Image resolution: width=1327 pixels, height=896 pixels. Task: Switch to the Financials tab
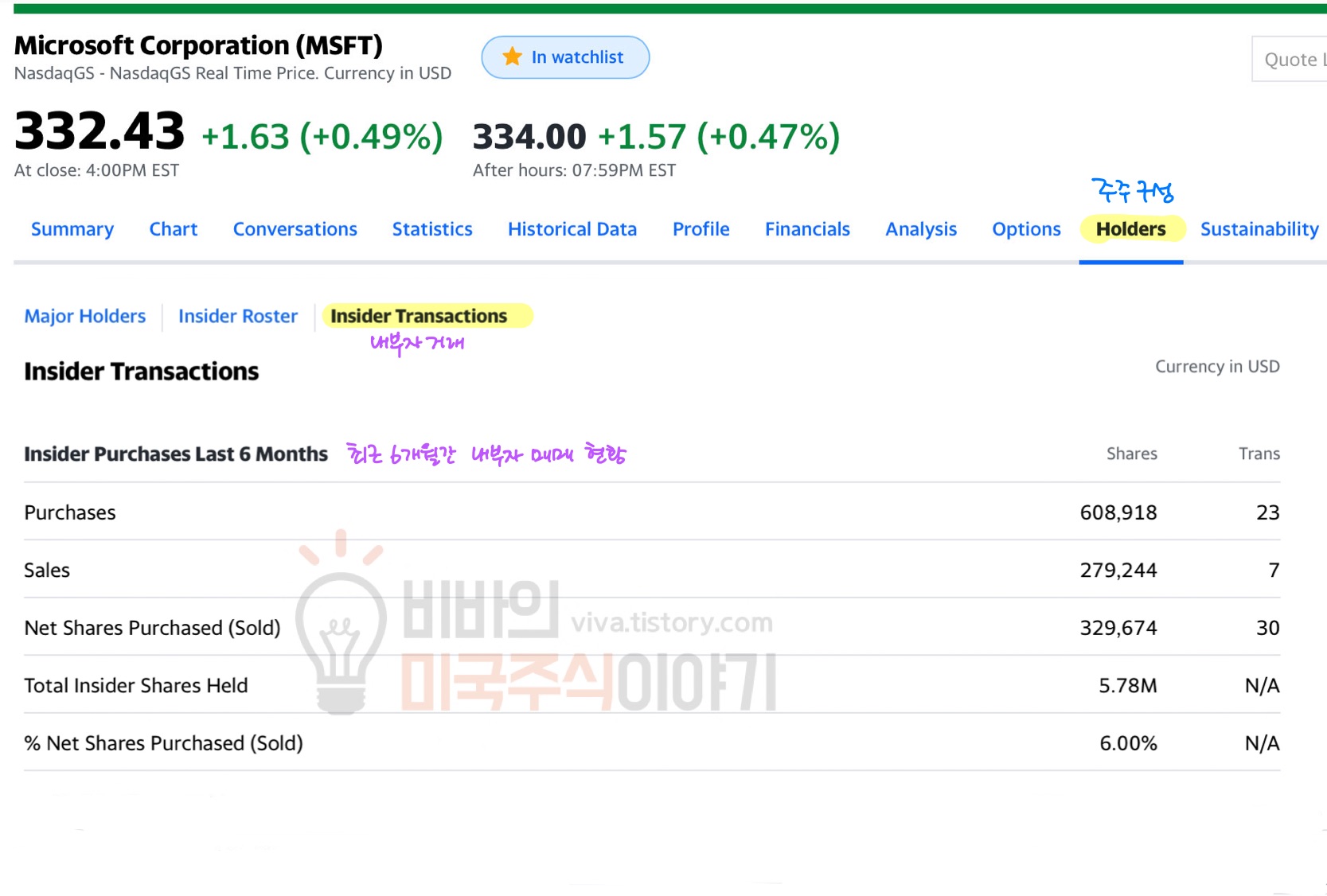tap(808, 229)
